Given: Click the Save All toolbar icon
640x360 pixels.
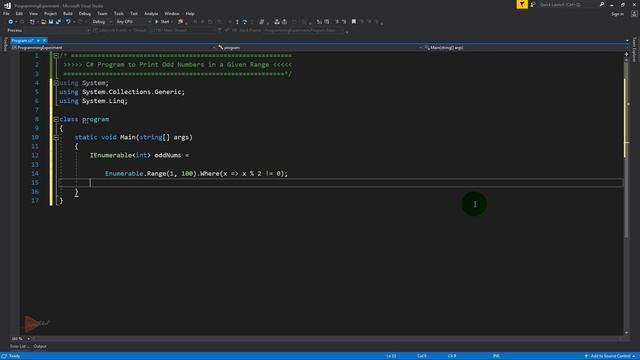Looking at the screenshot, I should click(58, 22).
